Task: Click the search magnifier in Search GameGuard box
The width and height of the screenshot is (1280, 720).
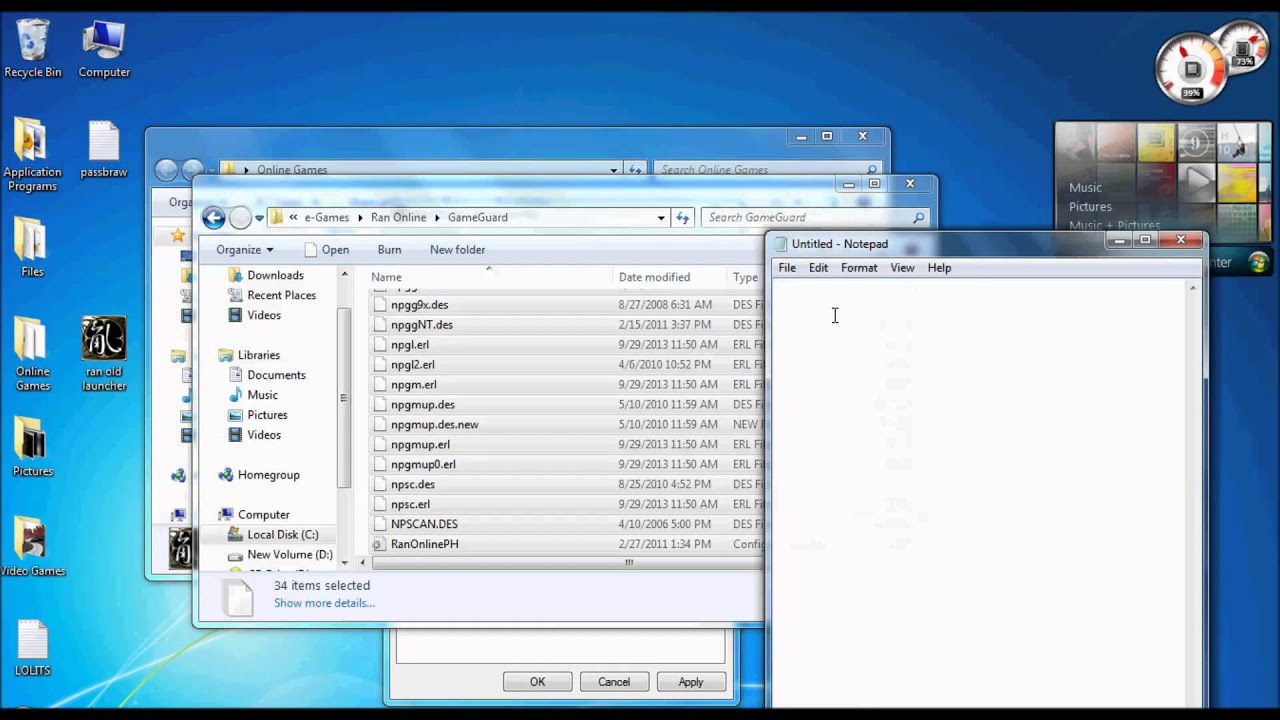Action: pyautogui.click(x=918, y=217)
